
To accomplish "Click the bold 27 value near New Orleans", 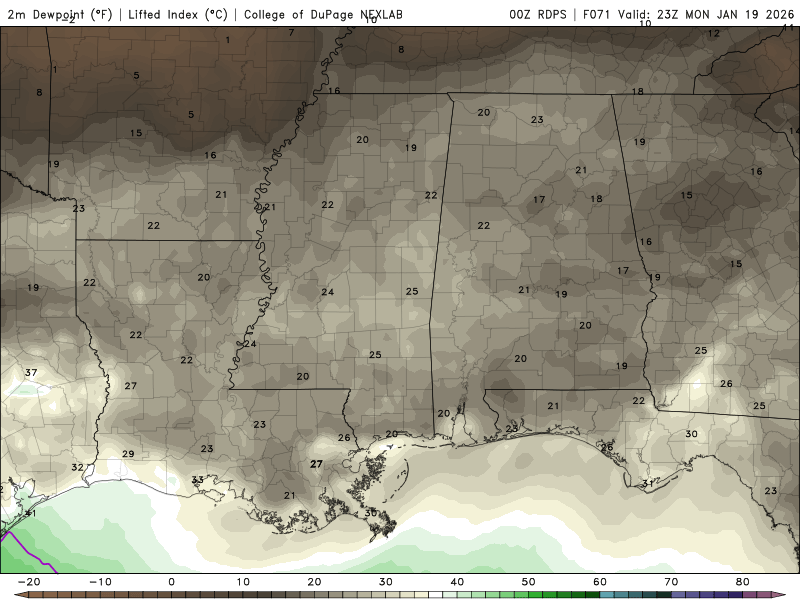I will pyautogui.click(x=316, y=464).
